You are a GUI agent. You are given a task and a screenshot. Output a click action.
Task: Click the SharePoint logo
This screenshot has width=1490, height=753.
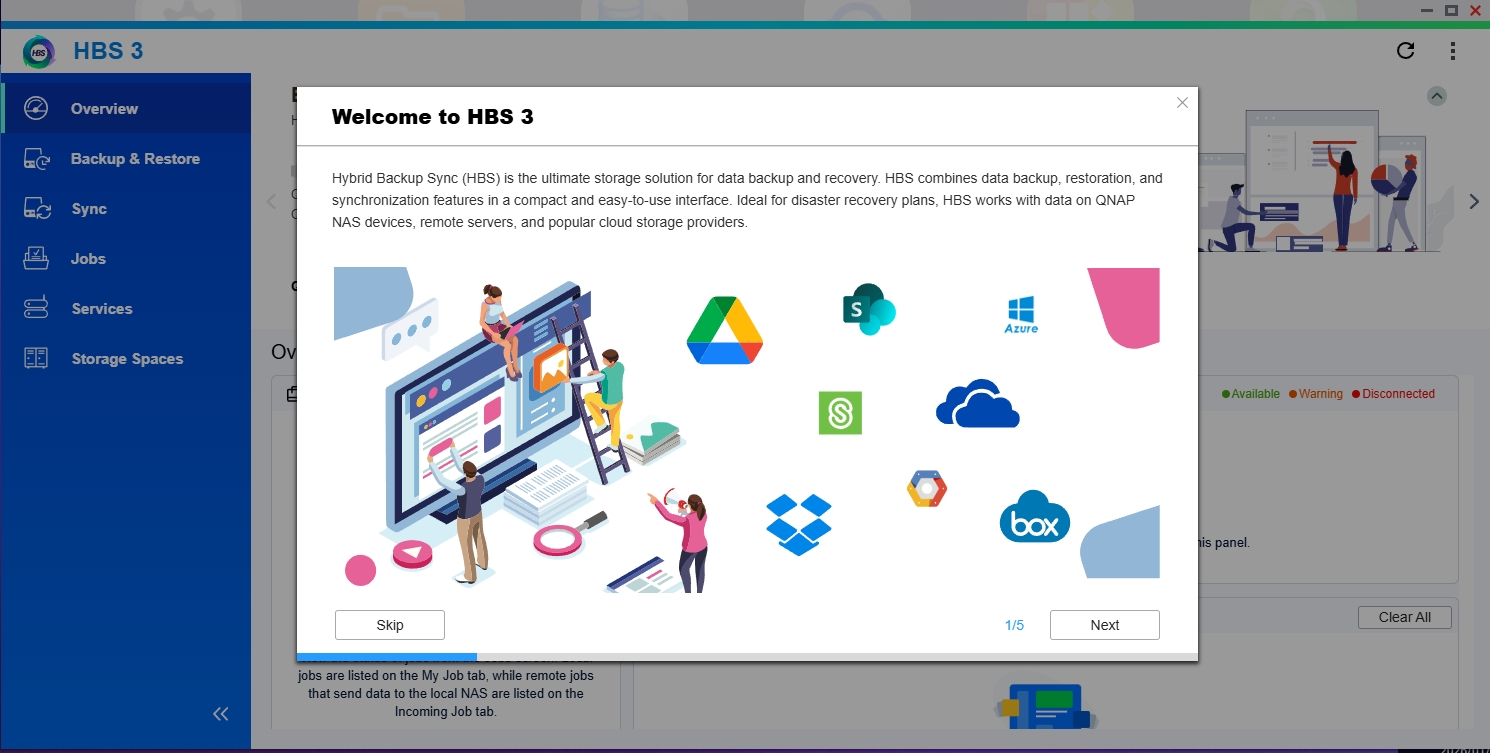869,309
